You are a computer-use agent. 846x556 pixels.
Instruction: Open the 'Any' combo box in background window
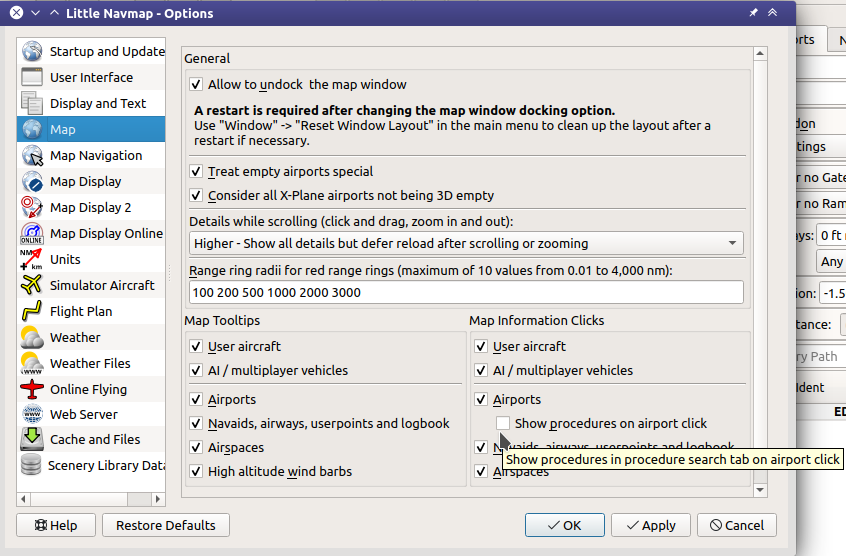coord(831,262)
